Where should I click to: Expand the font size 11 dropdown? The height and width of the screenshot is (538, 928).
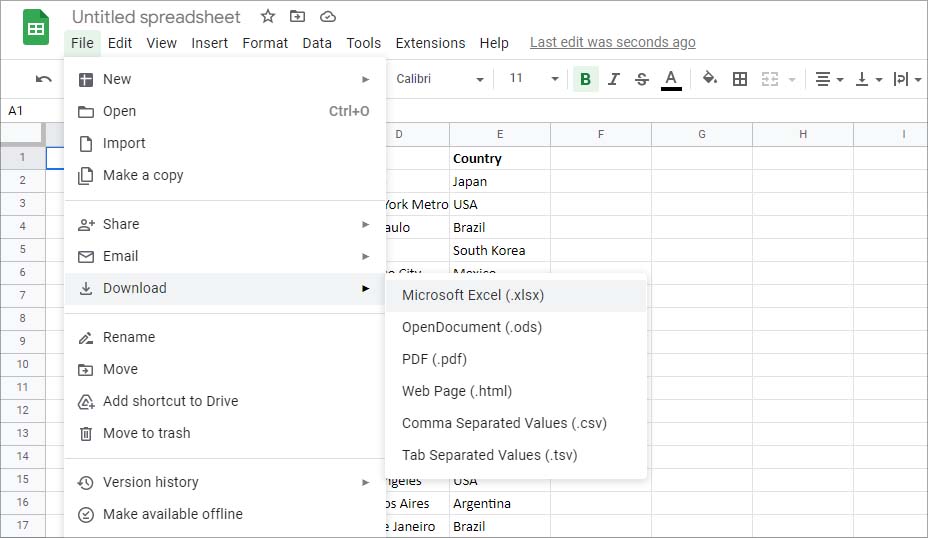pyautogui.click(x=533, y=79)
